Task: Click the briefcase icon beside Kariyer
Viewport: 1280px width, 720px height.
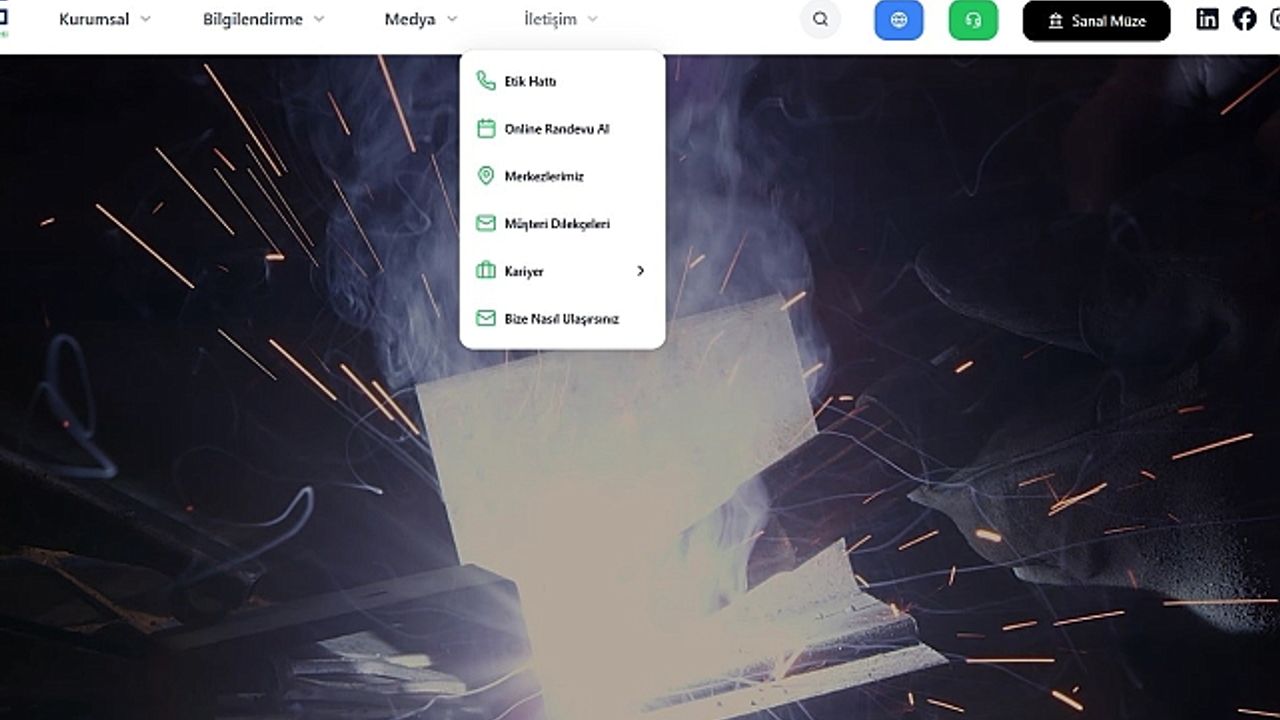Action: (x=486, y=271)
